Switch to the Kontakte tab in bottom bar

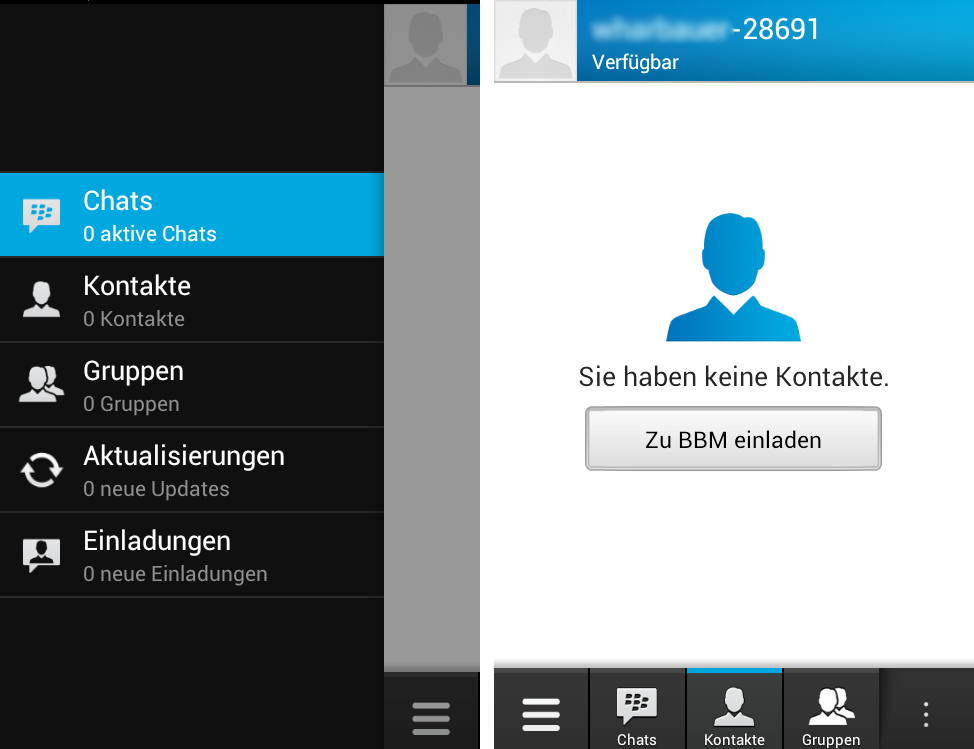point(734,715)
